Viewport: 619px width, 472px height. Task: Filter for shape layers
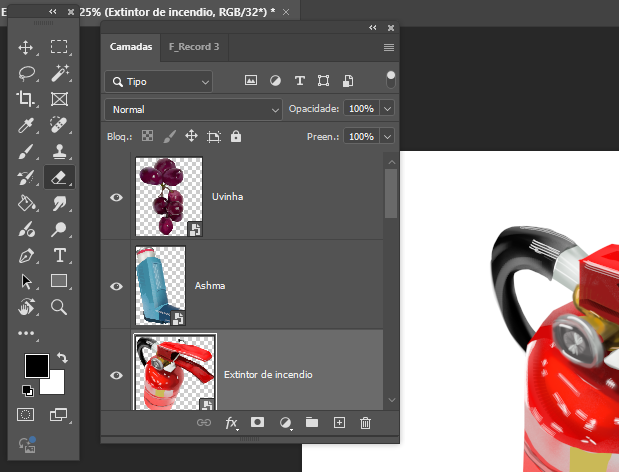pos(323,81)
